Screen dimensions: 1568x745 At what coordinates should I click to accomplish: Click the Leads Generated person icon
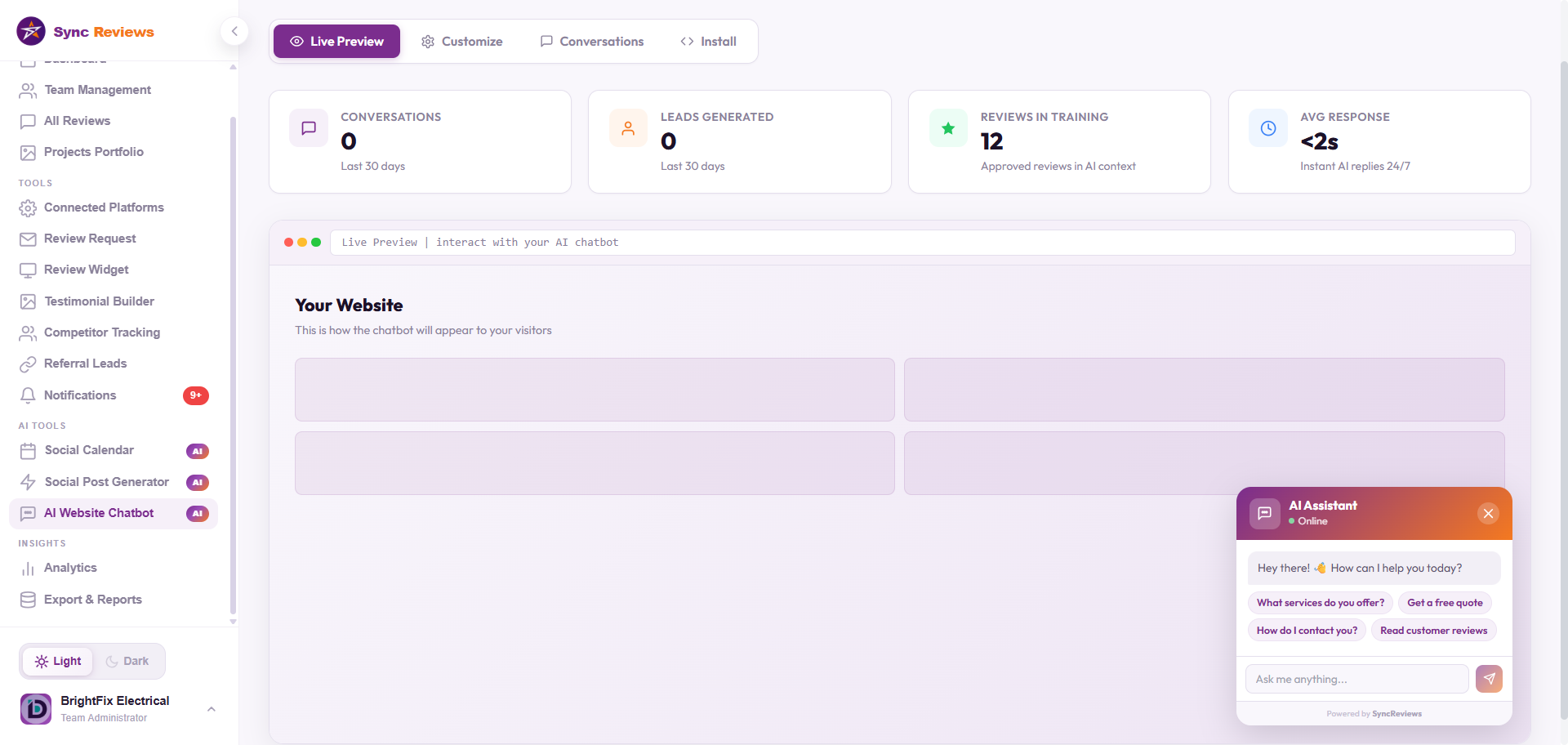(628, 128)
